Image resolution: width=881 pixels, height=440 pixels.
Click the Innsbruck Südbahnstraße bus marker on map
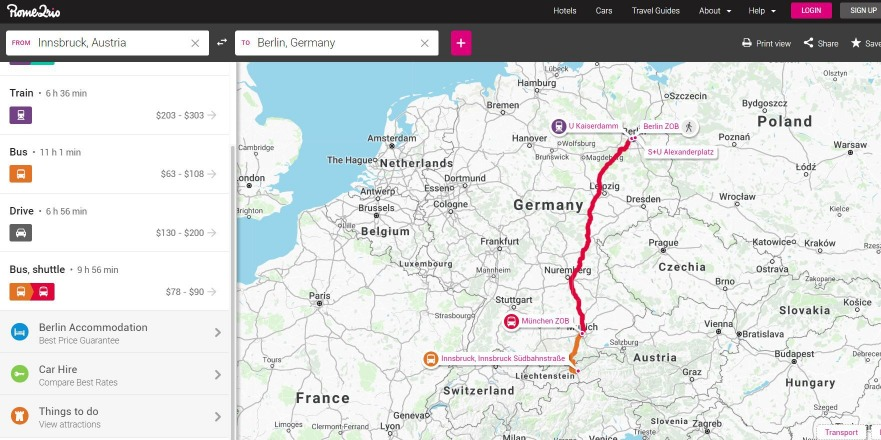(x=431, y=359)
